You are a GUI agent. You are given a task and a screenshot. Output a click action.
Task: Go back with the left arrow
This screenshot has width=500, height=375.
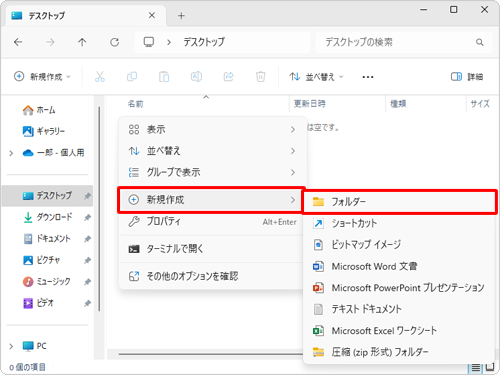[x=18, y=42]
